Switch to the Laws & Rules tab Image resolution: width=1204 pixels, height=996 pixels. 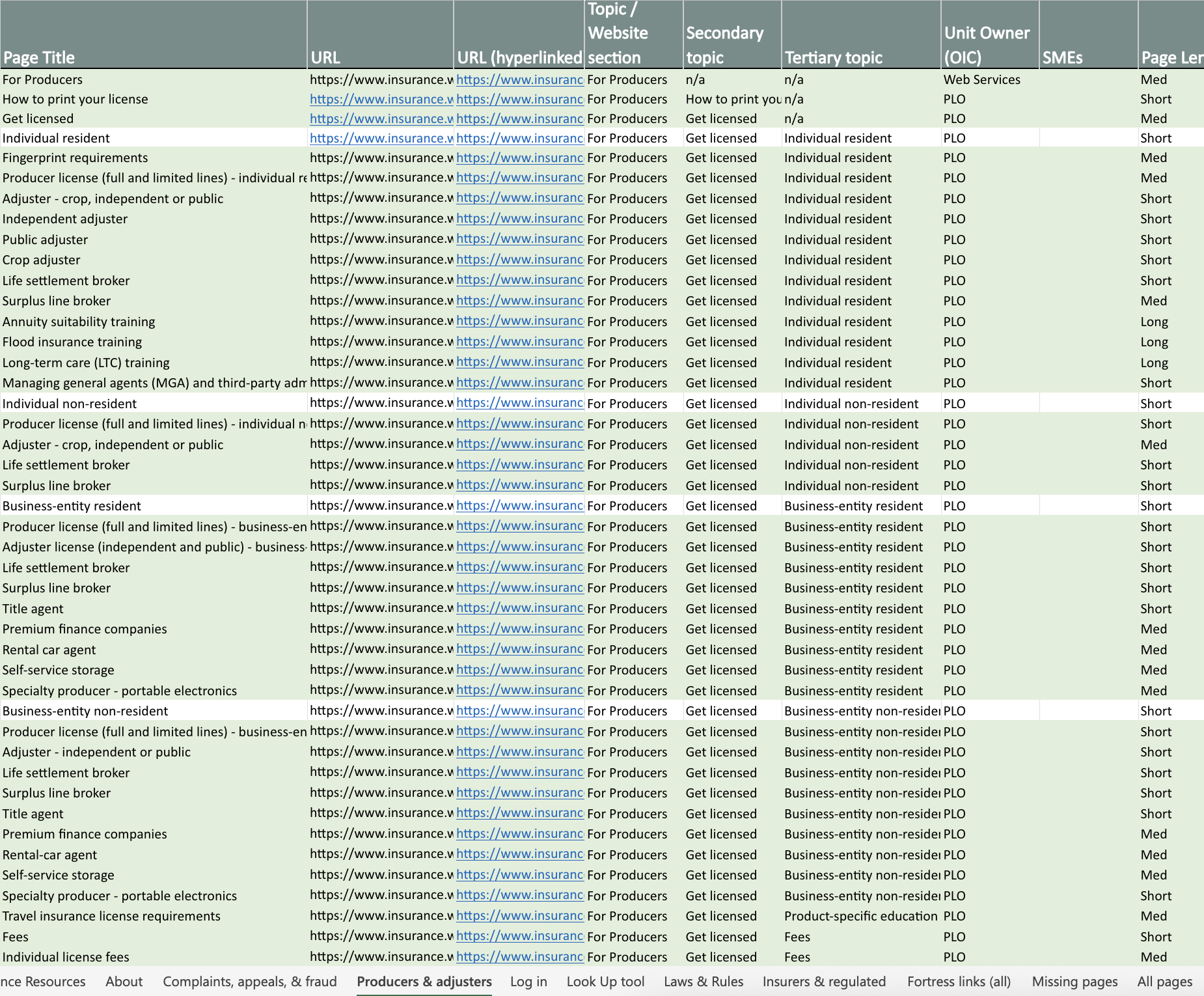click(x=704, y=982)
